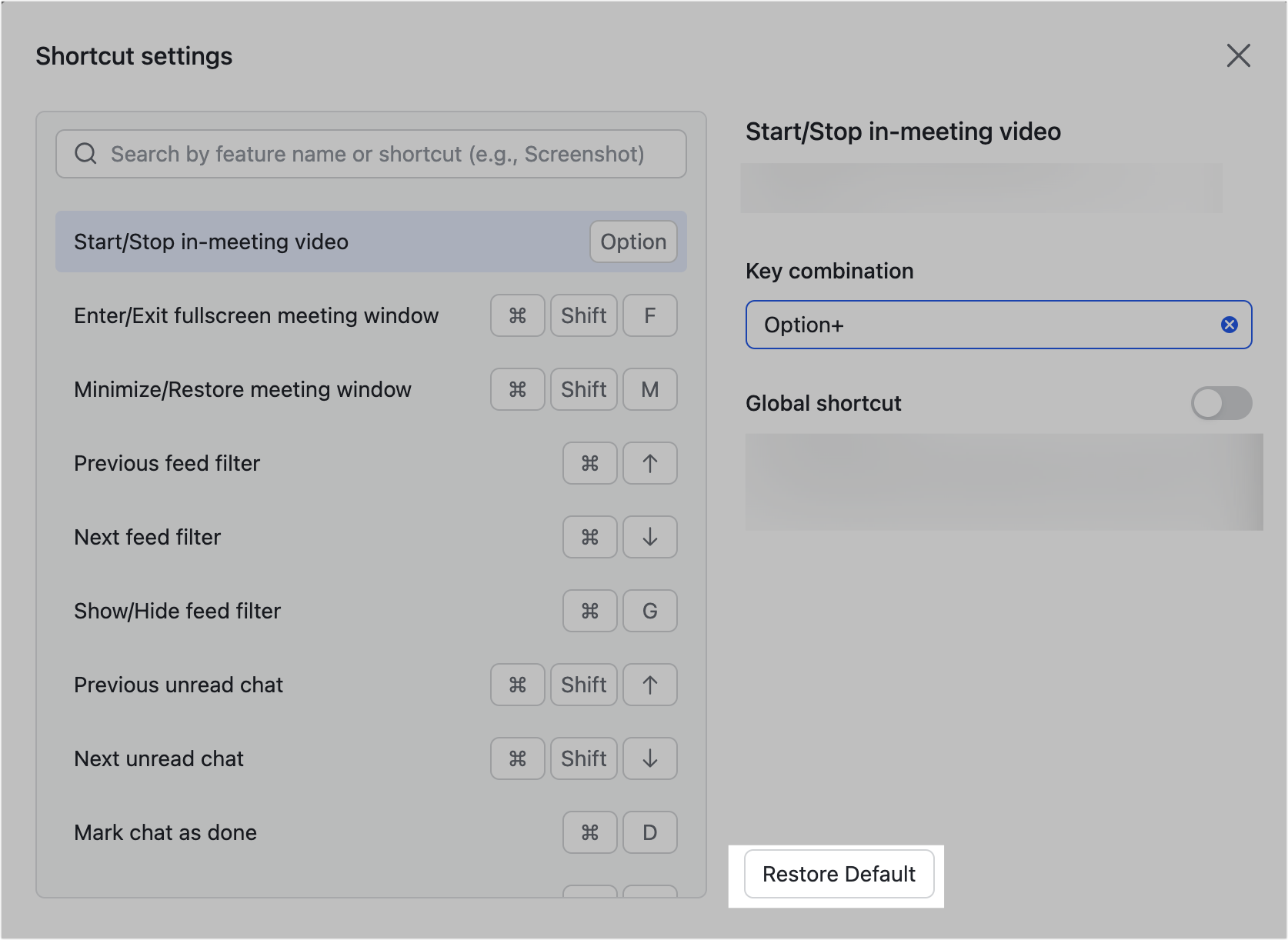Click Command key in Enter/Exit fullscreen row
Screen dimensions: 1288x940
pyautogui.click(x=518, y=315)
